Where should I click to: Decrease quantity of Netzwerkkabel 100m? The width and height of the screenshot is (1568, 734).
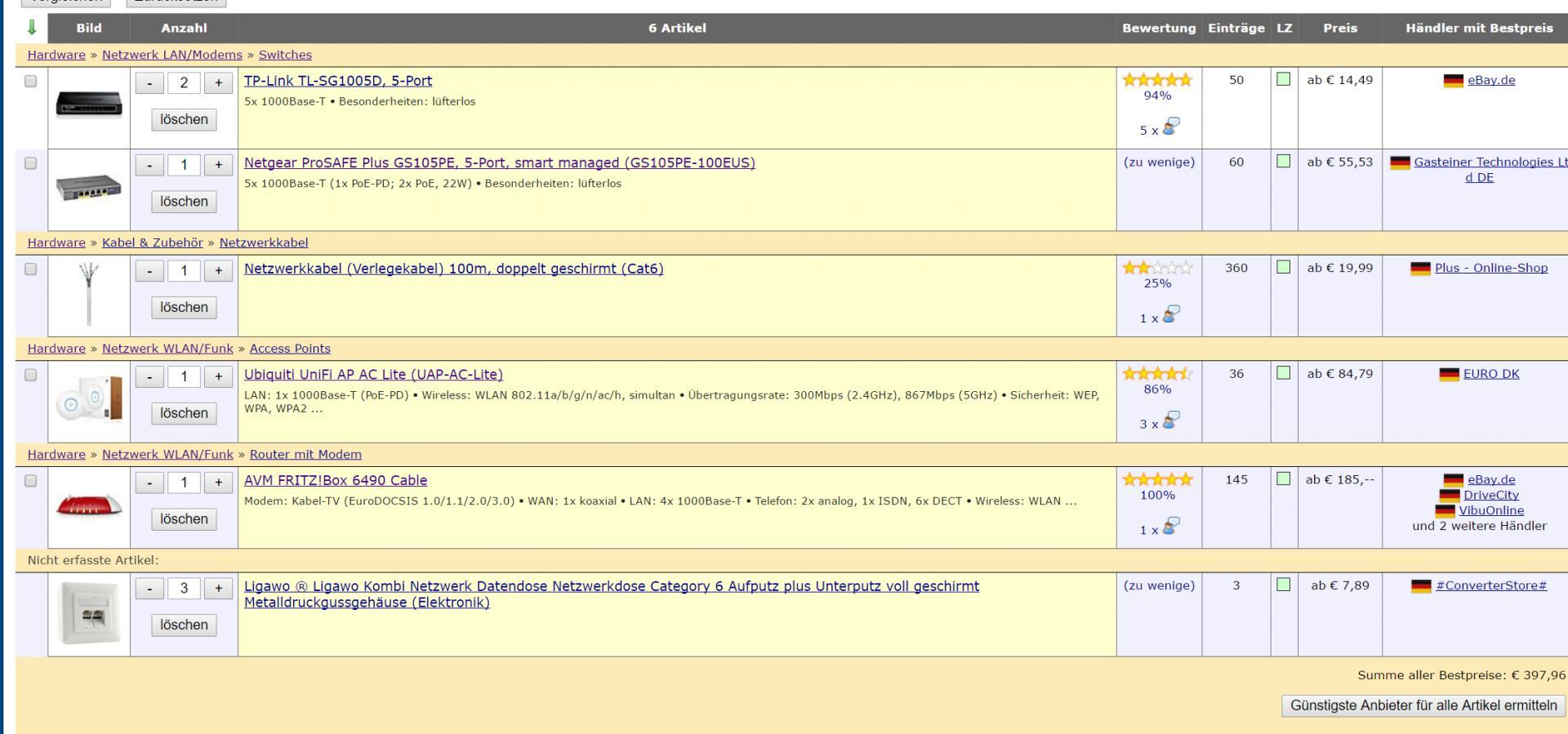(x=149, y=271)
